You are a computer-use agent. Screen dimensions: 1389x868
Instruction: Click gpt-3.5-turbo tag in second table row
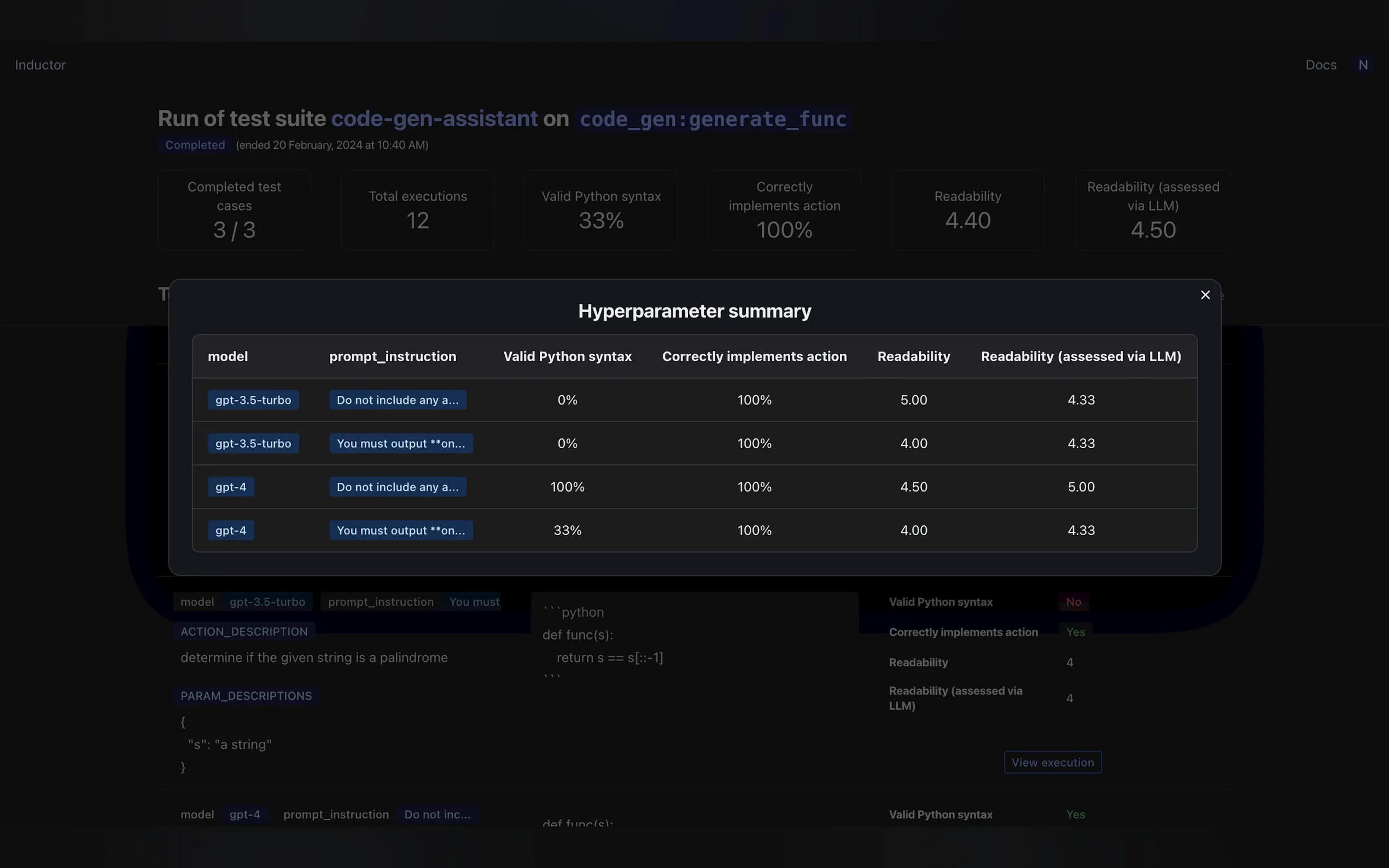pyautogui.click(x=253, y=444)
